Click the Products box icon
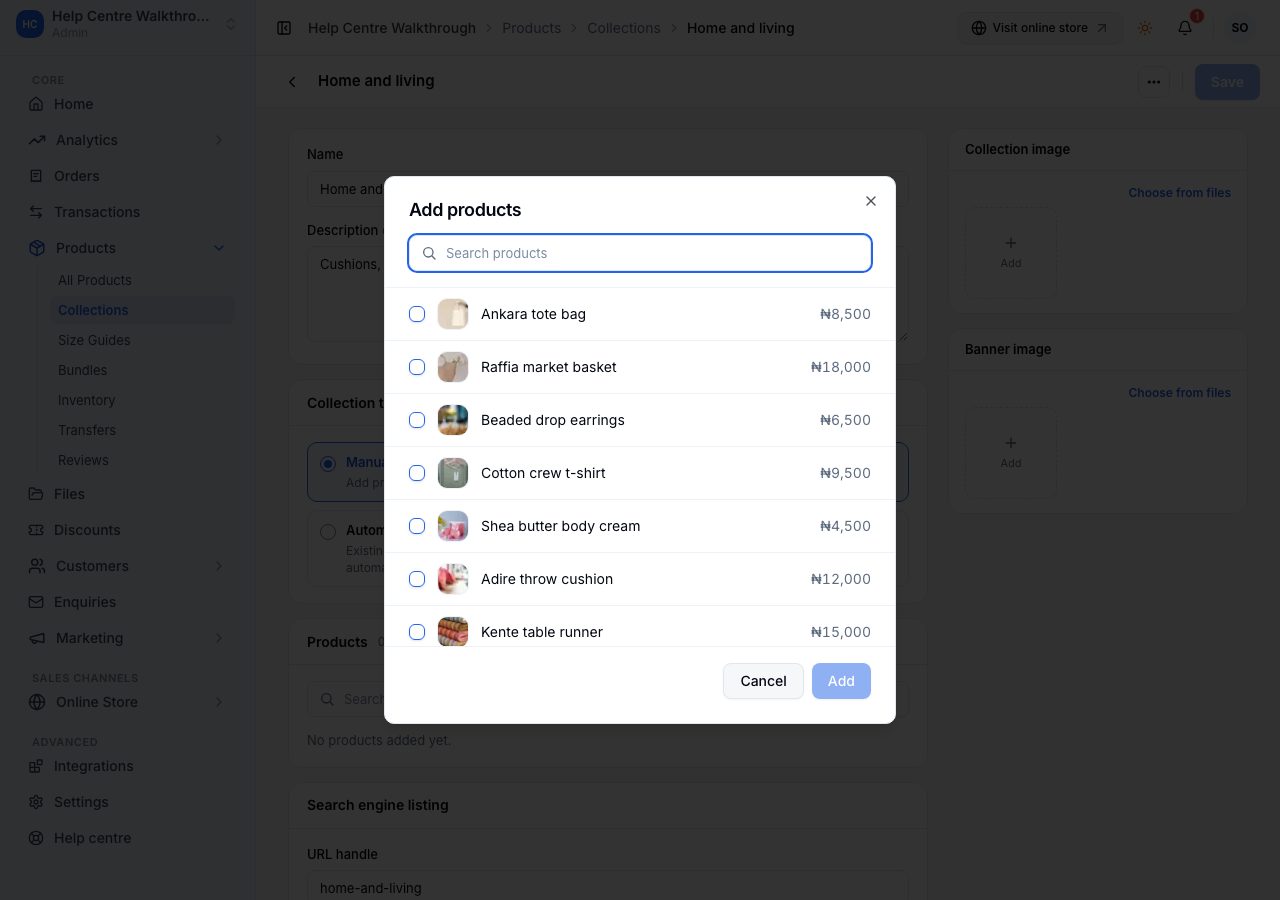1280x900 pixels. pos(37,248)
